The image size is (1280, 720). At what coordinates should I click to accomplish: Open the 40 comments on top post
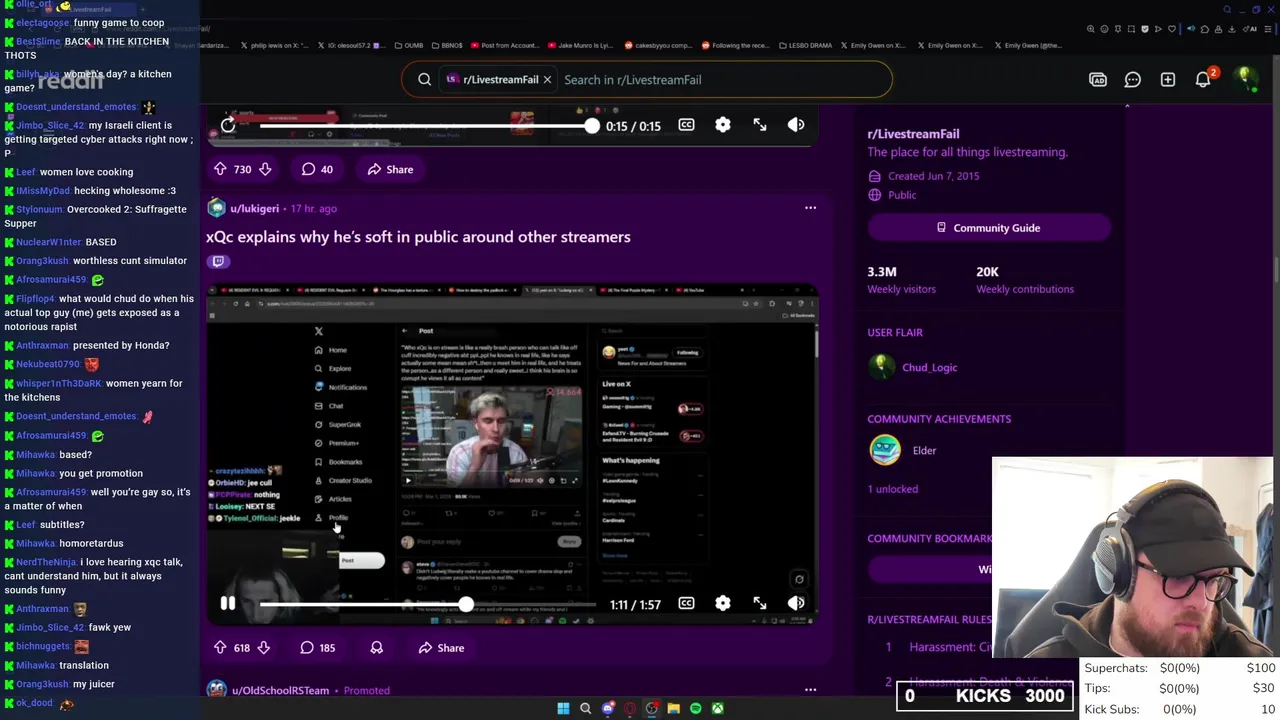coord(317,169)
